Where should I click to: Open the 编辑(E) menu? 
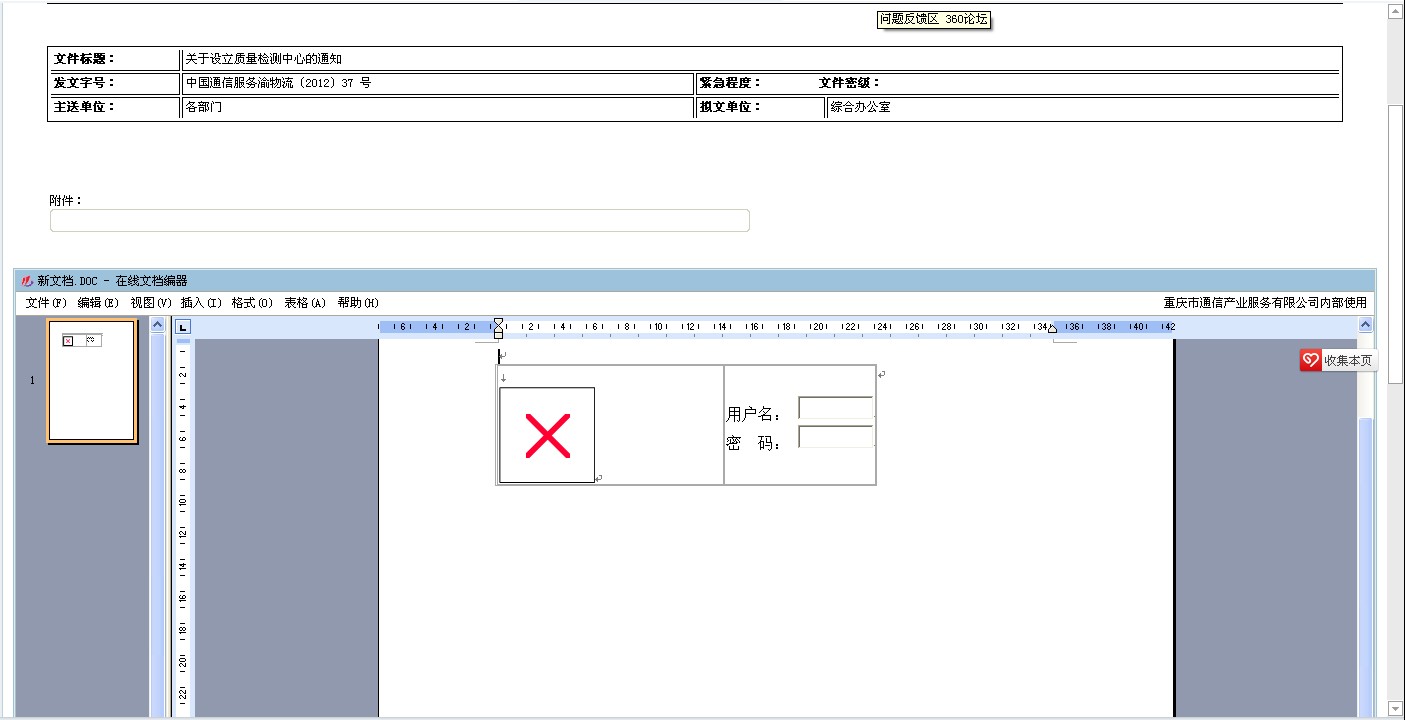[x=98, y=303]
